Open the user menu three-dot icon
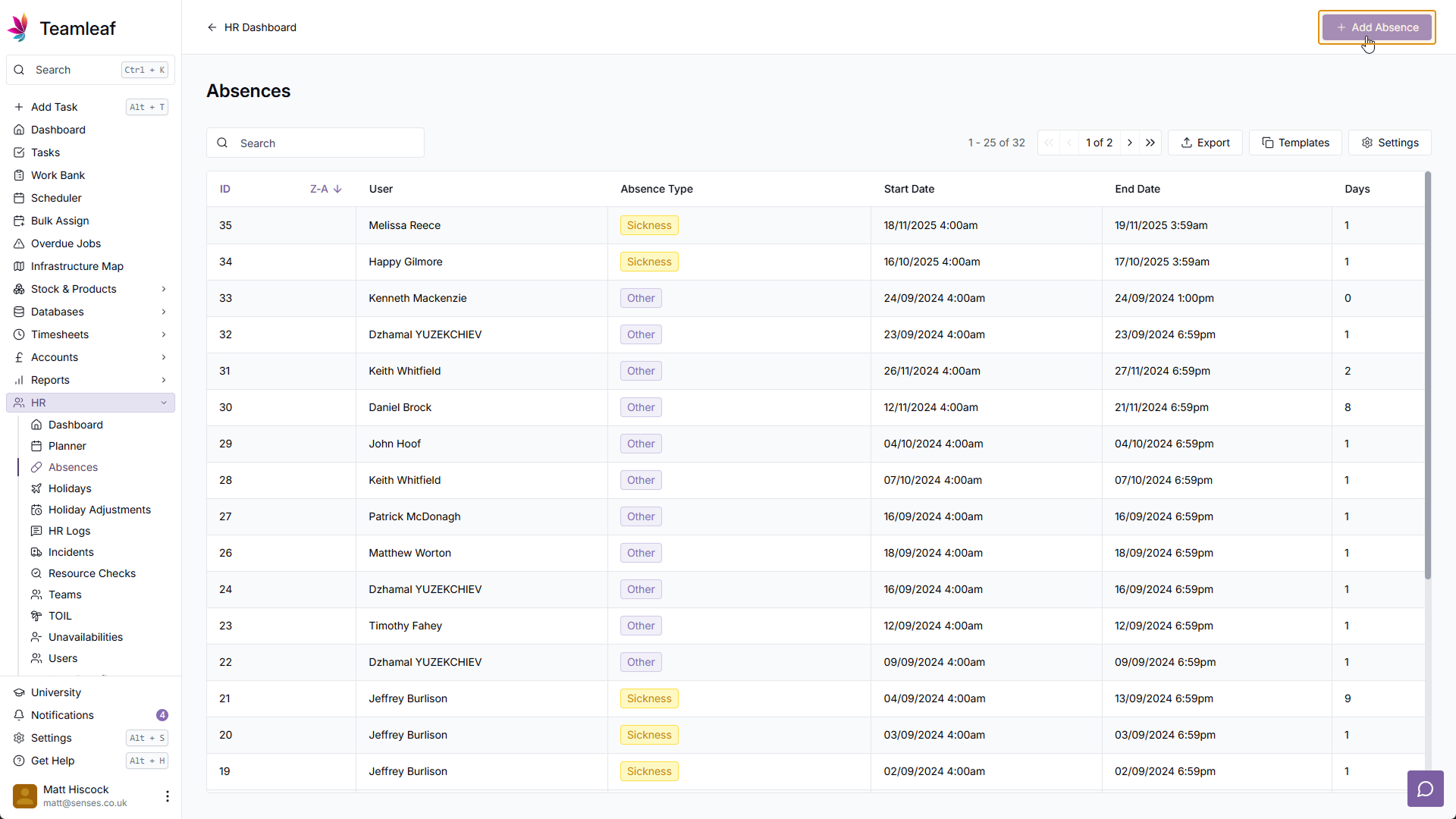Viewport: 1456px width, 819px height. pyautogui.click(x=167, y=795)
